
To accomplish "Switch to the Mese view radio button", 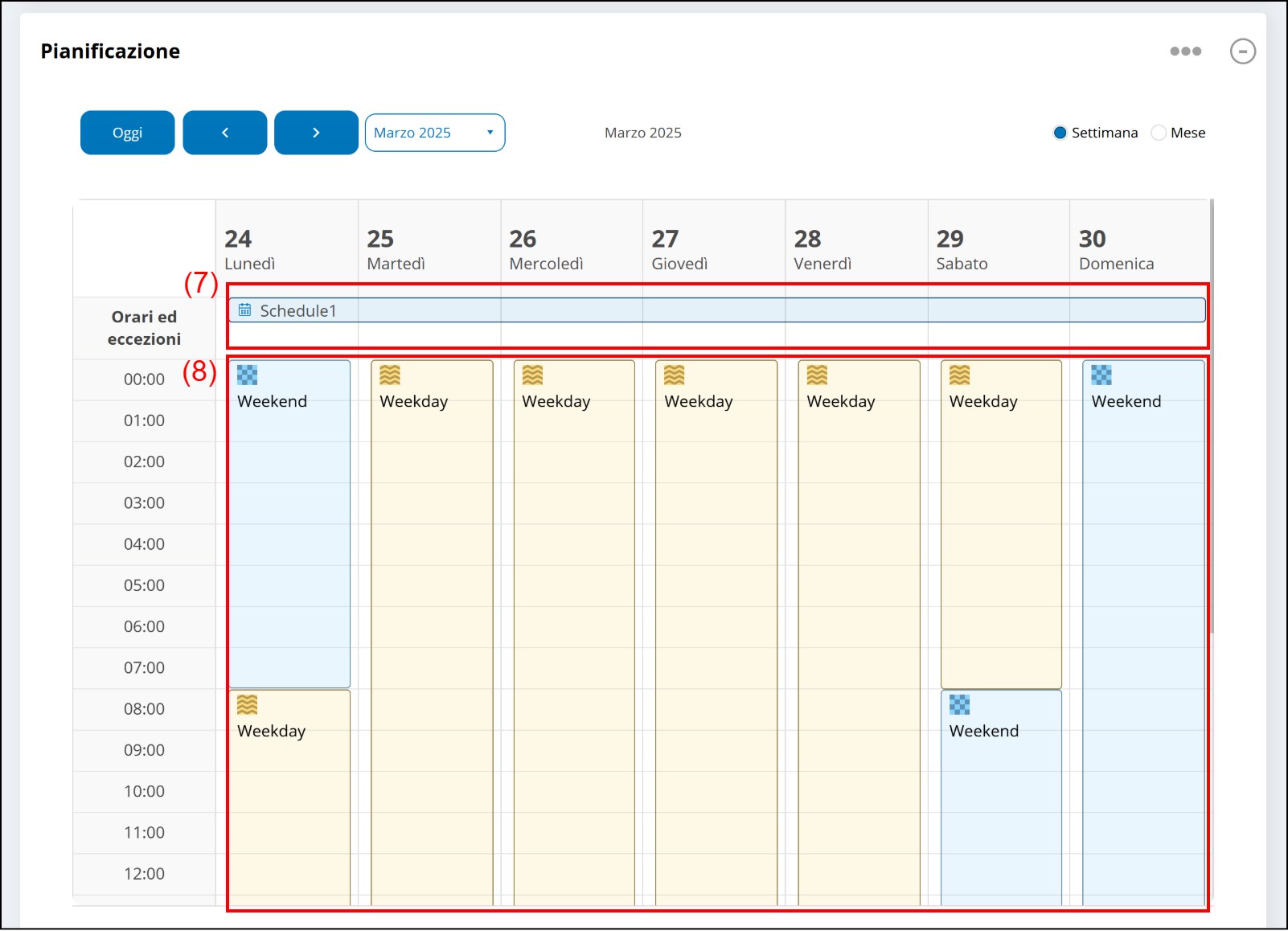I will pos(1159,133).
